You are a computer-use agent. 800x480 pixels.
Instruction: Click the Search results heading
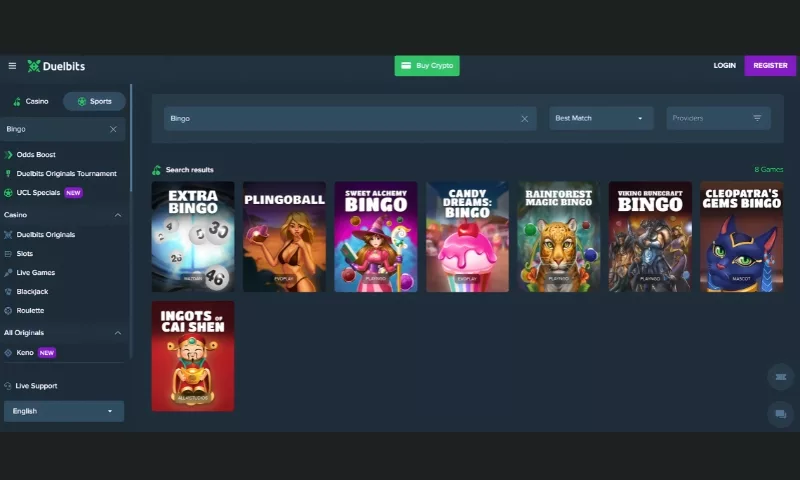coord(189,170)
